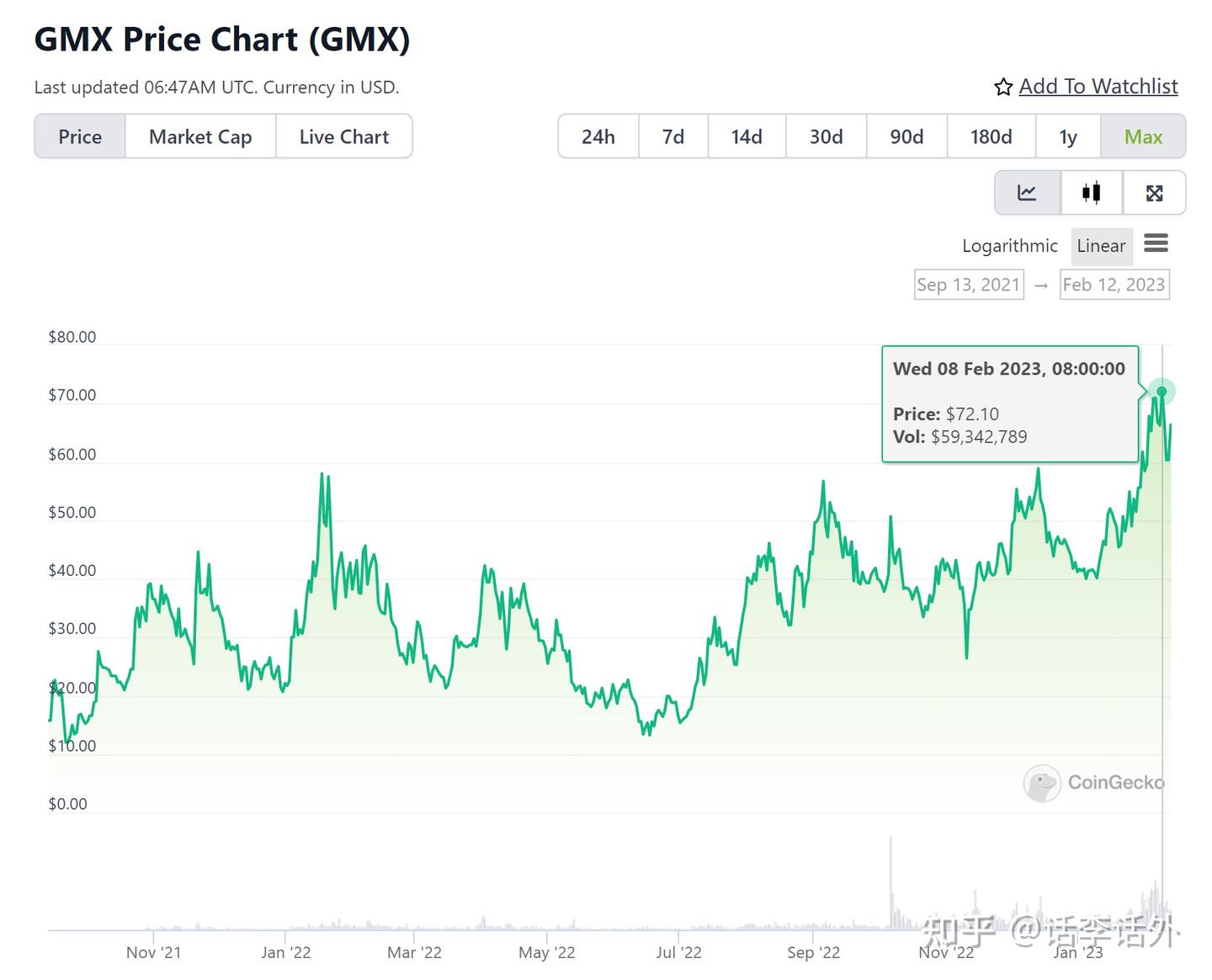Open the Add To Watchlist link
The image size is (1212, 980).
click(x=1098, y=86)
